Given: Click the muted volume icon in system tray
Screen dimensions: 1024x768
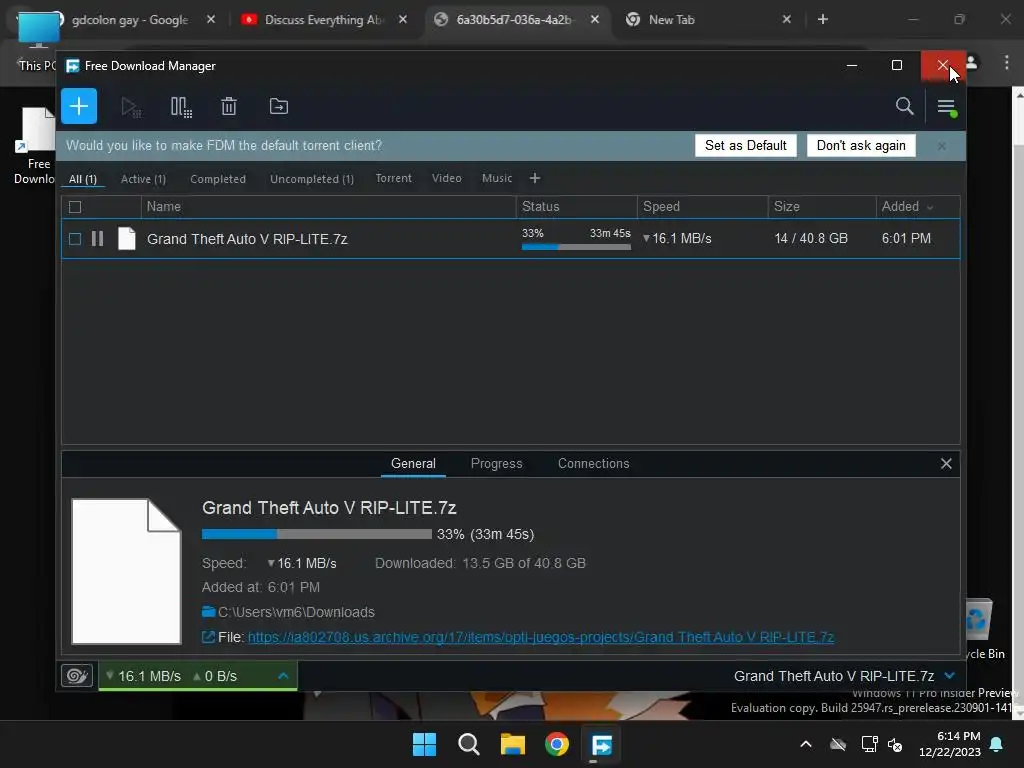Looking at the screenshot, I should 895,744.
